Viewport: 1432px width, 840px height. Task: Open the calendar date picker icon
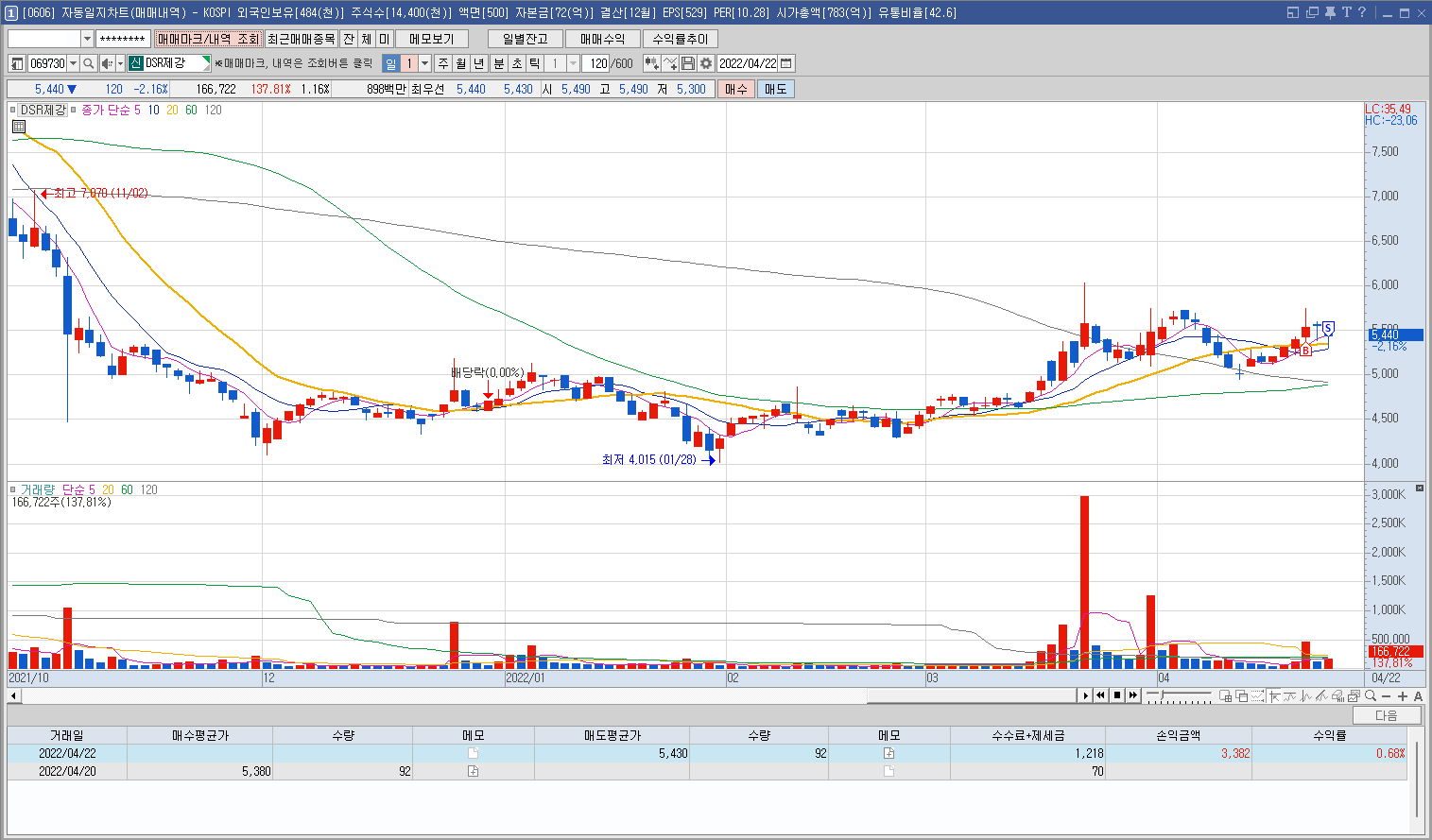[786, 63]
